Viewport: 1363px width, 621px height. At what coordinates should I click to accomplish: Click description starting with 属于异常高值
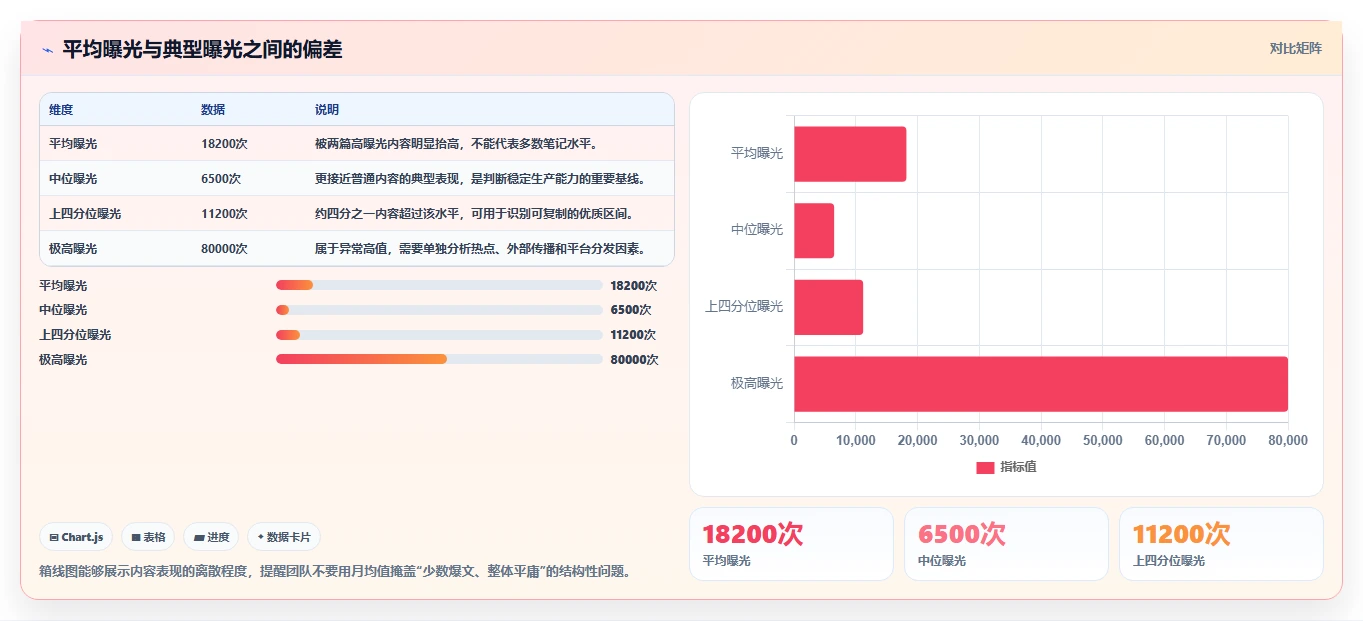pyautogui.click(x=480, y=249)
